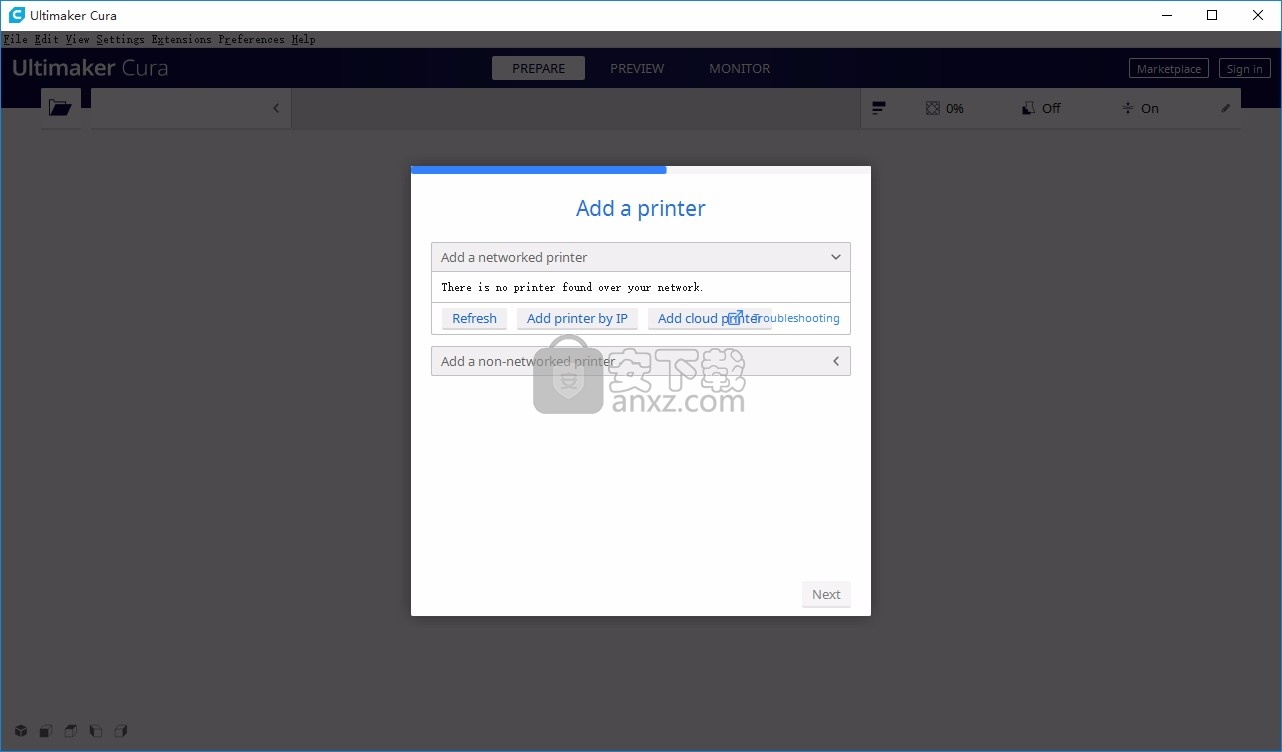Click the Ultimaker Cura header logo text
The width and height of the screenshot is (1282, 752).
[90, 68]
